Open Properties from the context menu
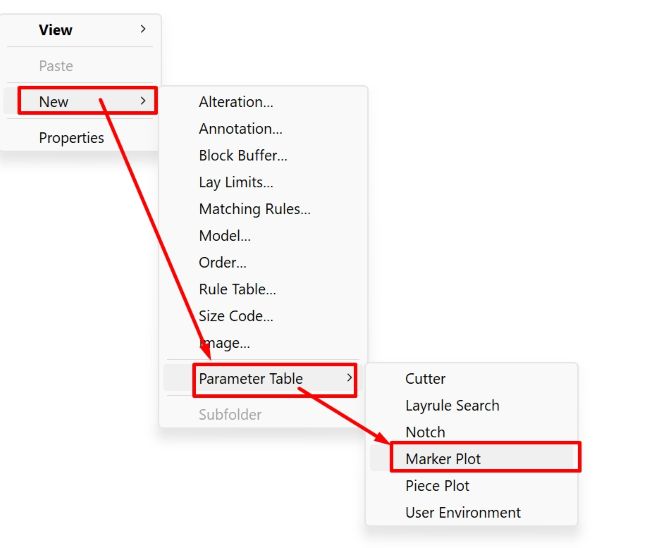Viewport: 650px width, 548px height. (x=71, y=138)
